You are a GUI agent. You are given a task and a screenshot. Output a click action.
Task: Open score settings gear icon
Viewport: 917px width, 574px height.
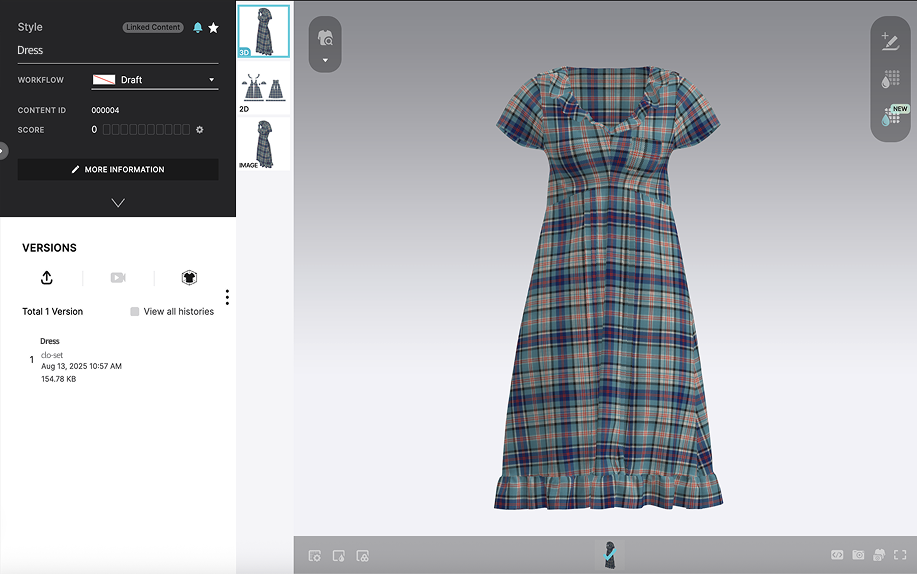click(199, 130)
